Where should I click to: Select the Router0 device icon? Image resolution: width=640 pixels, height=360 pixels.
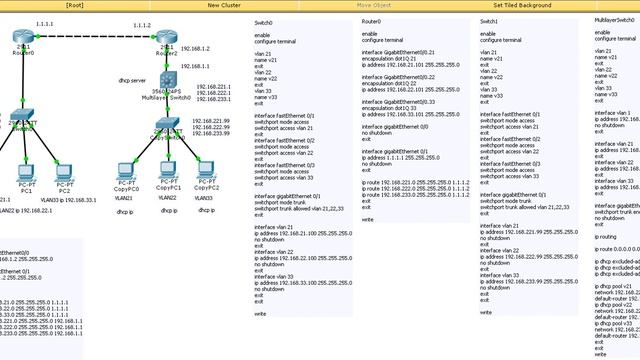tap(23, 37)
